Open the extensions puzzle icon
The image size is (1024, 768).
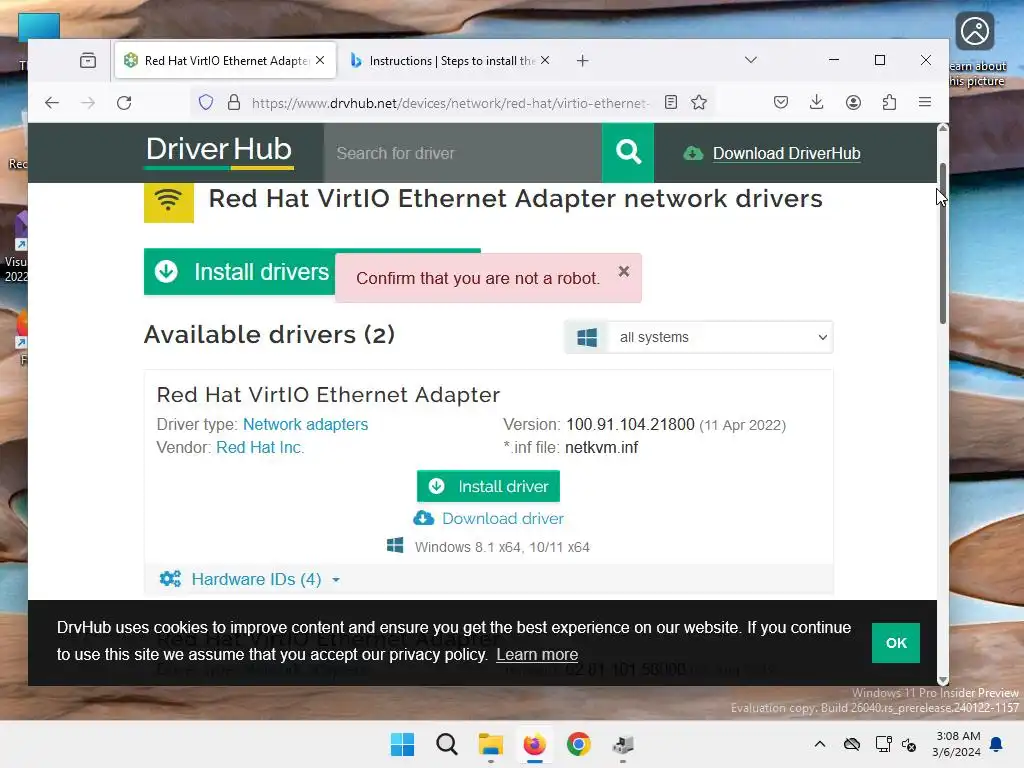tap(889, 102)
